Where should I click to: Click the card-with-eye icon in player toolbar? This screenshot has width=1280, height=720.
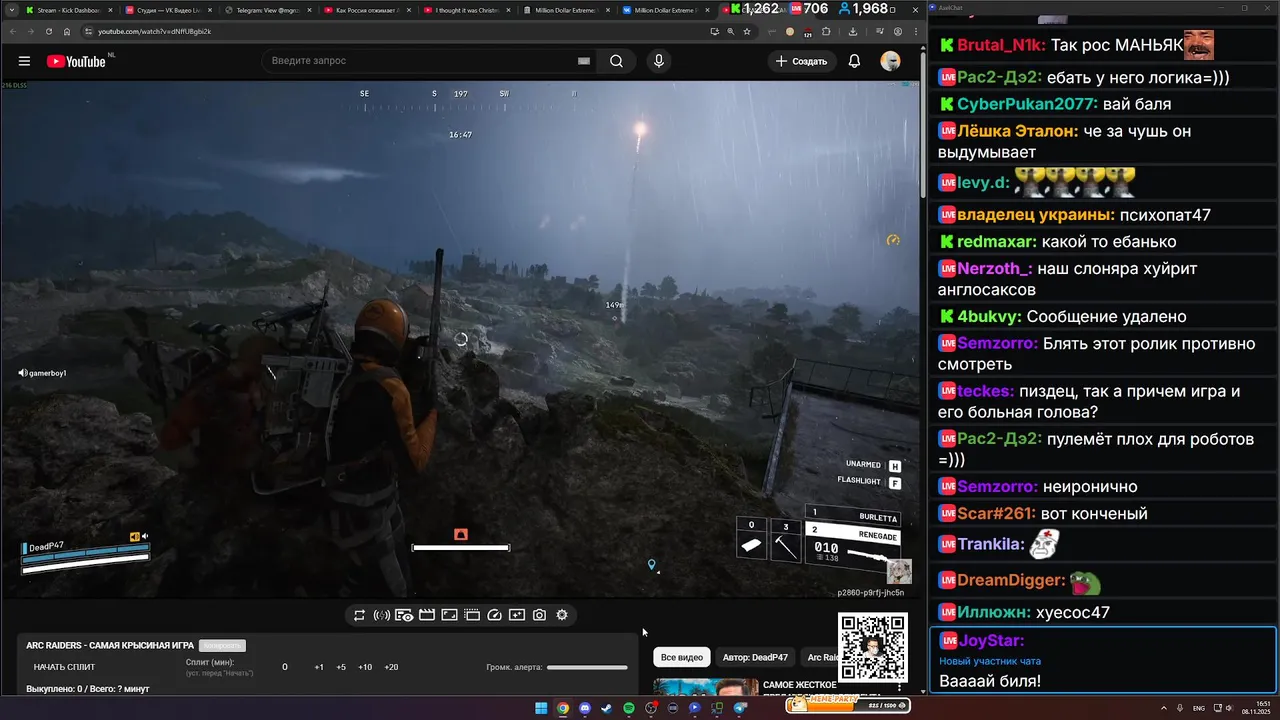pos(404,615)
